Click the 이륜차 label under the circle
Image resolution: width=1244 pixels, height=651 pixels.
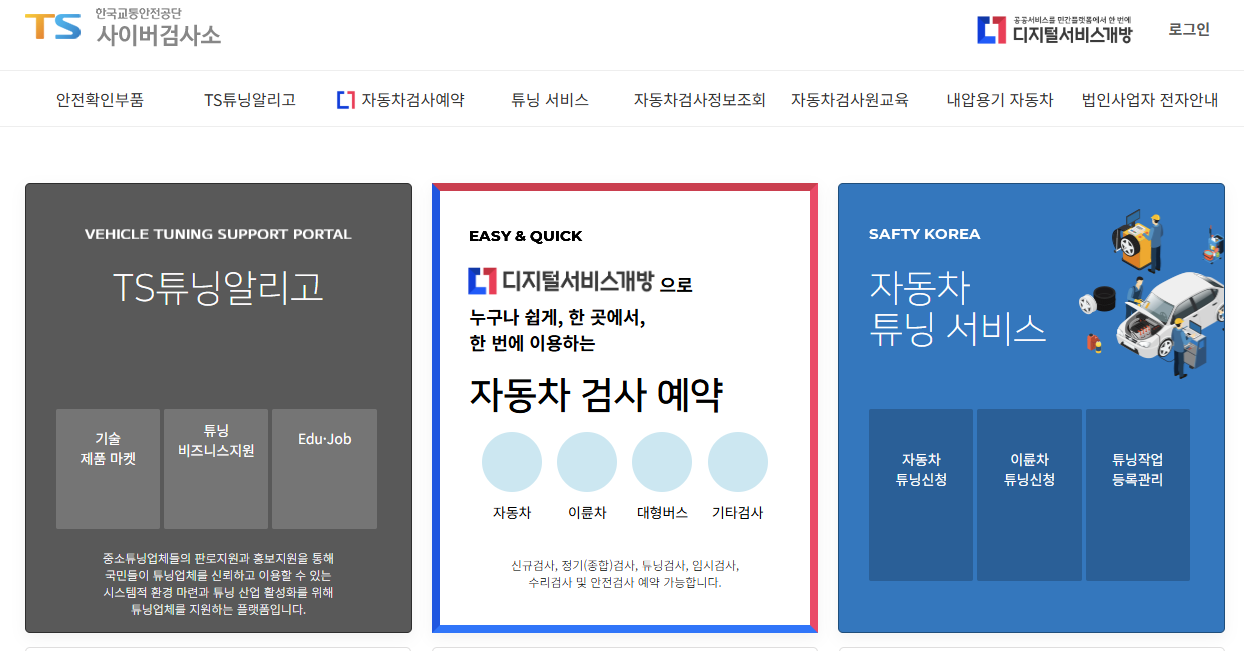point(587,513)
